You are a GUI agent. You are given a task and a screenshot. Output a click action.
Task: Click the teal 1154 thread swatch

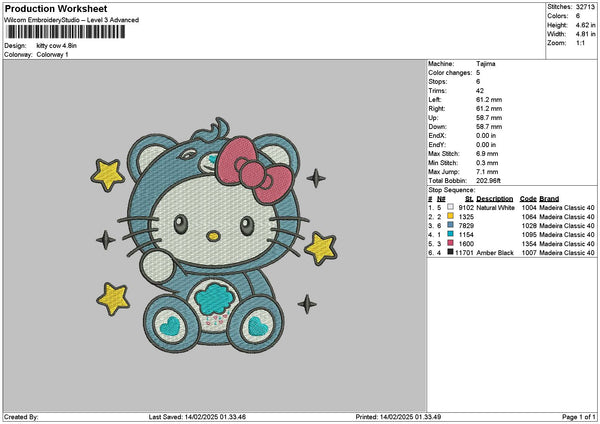click(450, 234)
